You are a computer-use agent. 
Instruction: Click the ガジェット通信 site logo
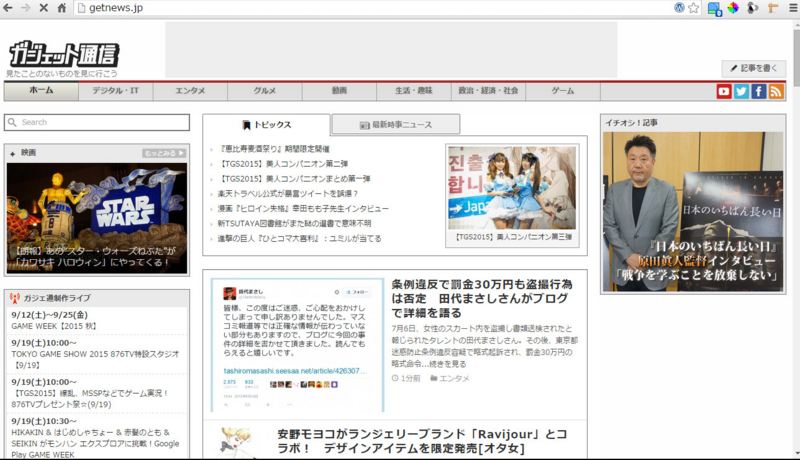(x=64, y=55)
